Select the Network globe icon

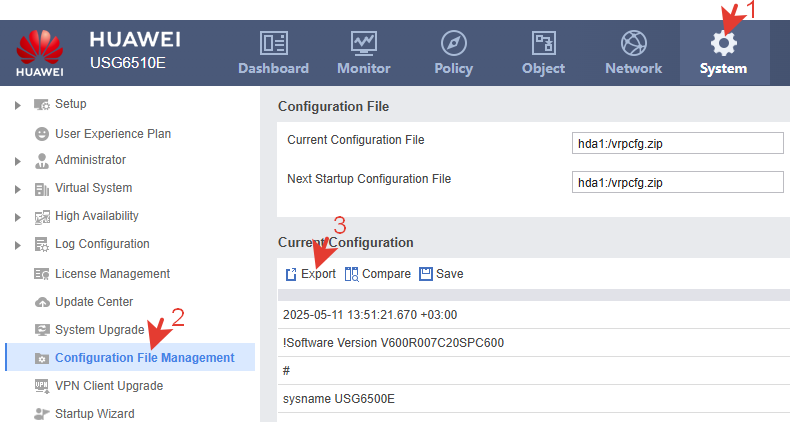[x=633, y=43]
